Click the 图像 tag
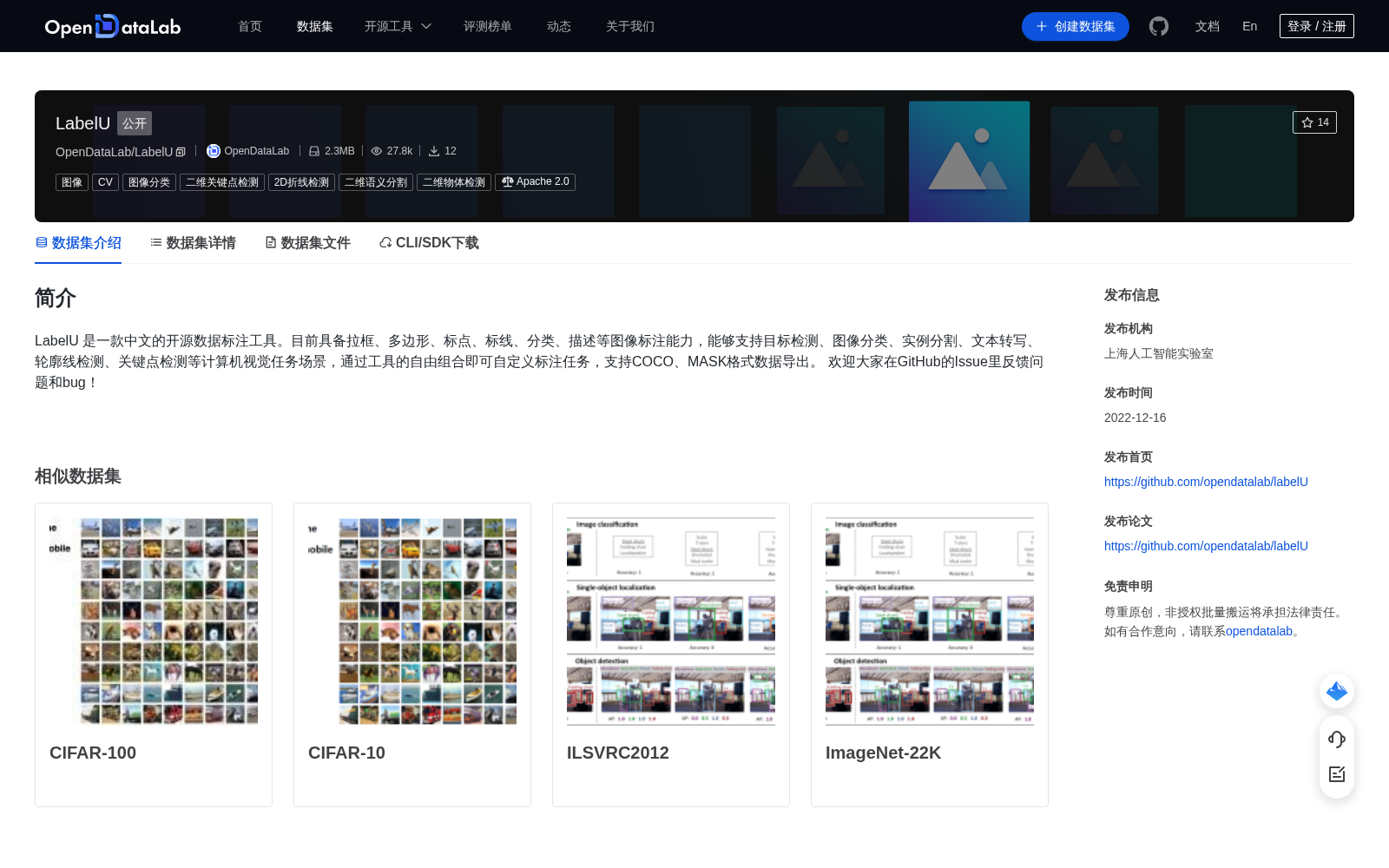Image resolution: width=1389 pixels, height=868 pixels. (72, 182)
